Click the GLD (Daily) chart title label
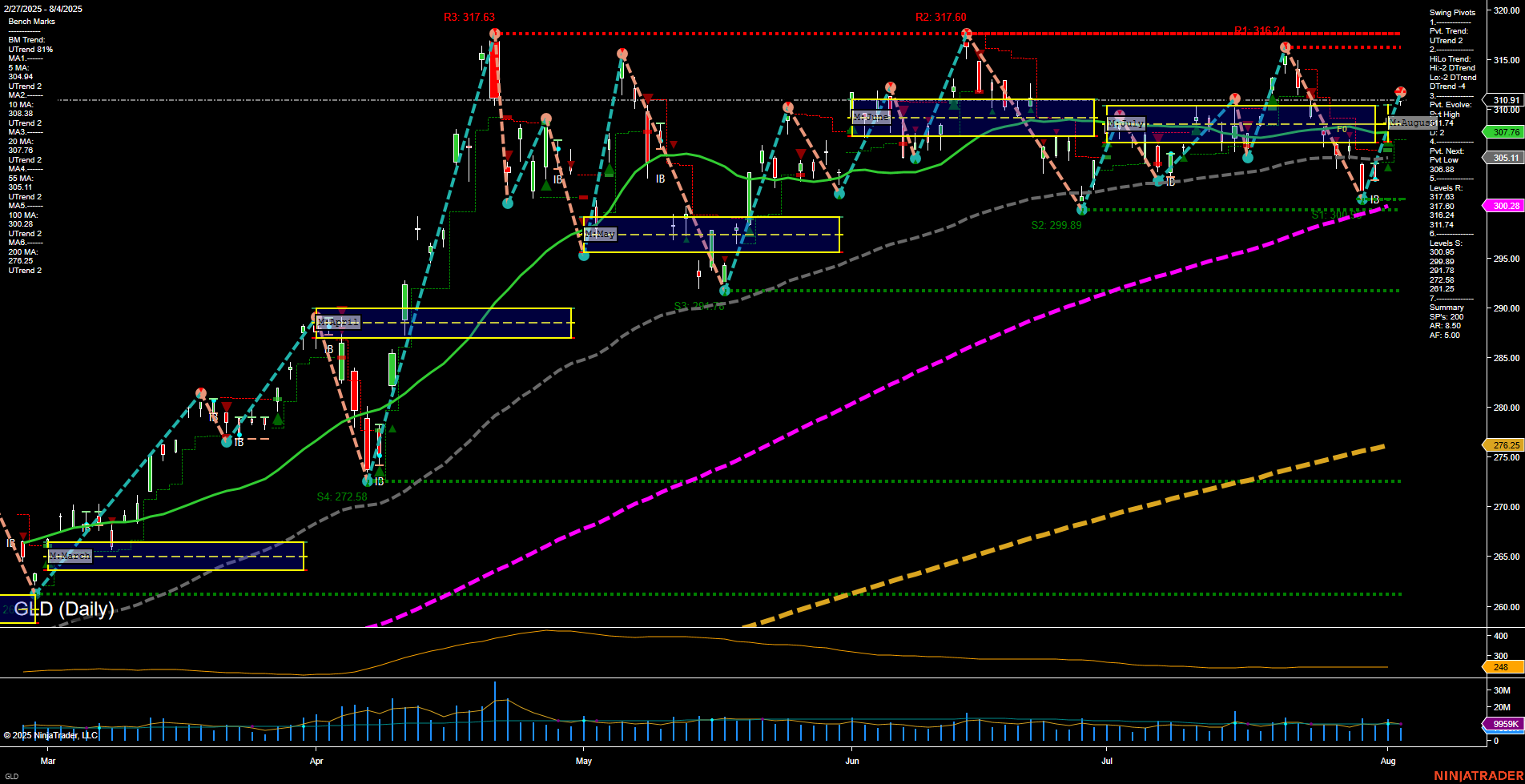The image size is (1525, 784). pyautogui.click(x=62, y=609)
